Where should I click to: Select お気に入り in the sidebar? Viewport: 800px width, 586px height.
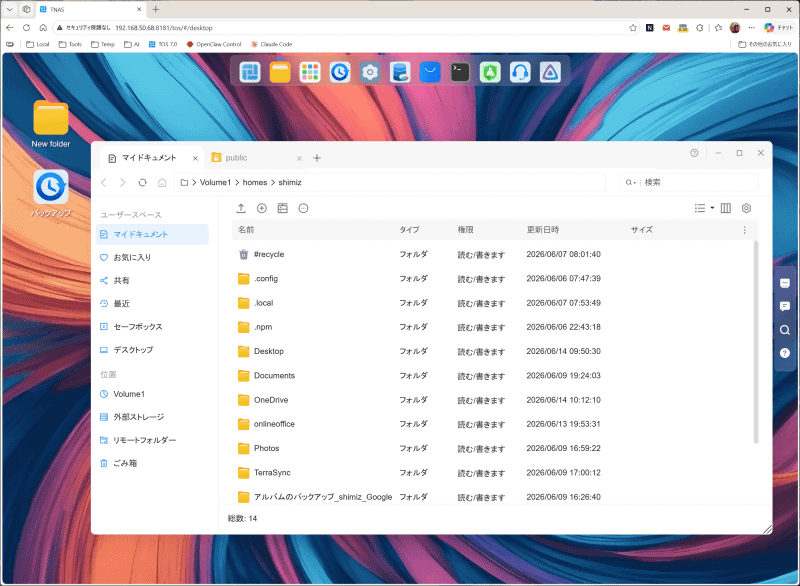click(x=152, y=258)
